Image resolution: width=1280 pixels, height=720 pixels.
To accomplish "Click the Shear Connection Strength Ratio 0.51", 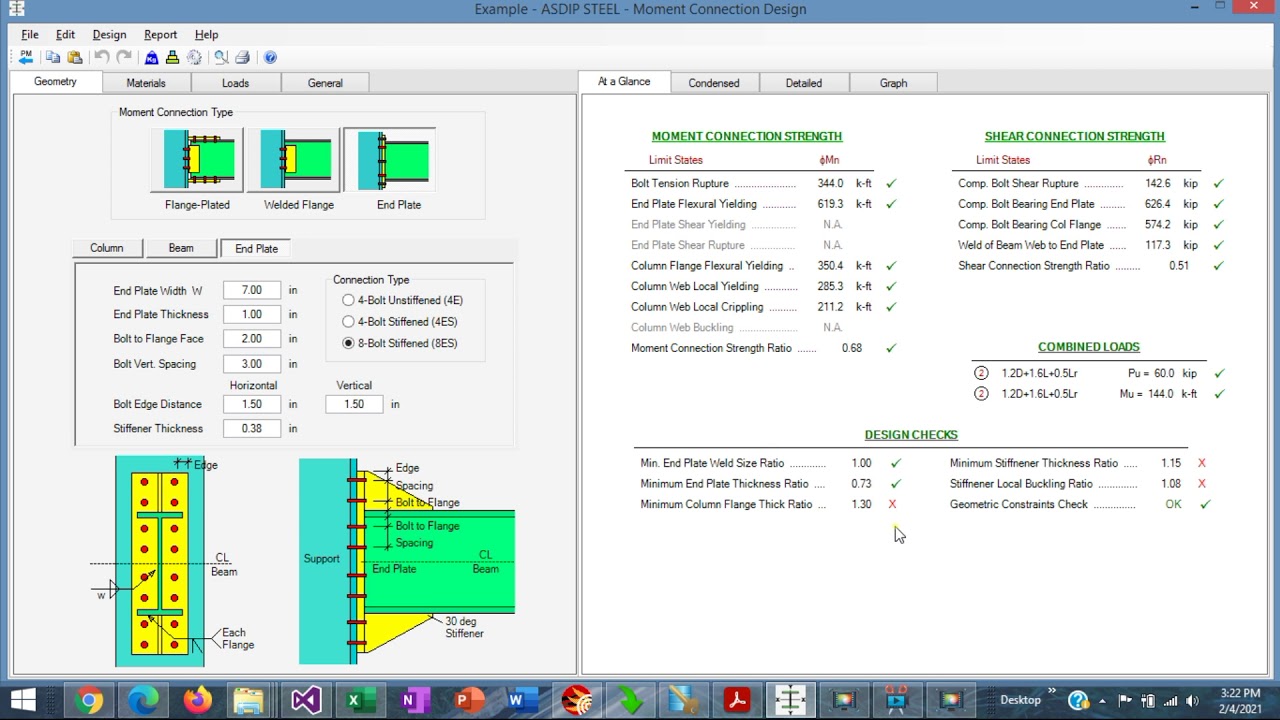I will pos(1178,266).
